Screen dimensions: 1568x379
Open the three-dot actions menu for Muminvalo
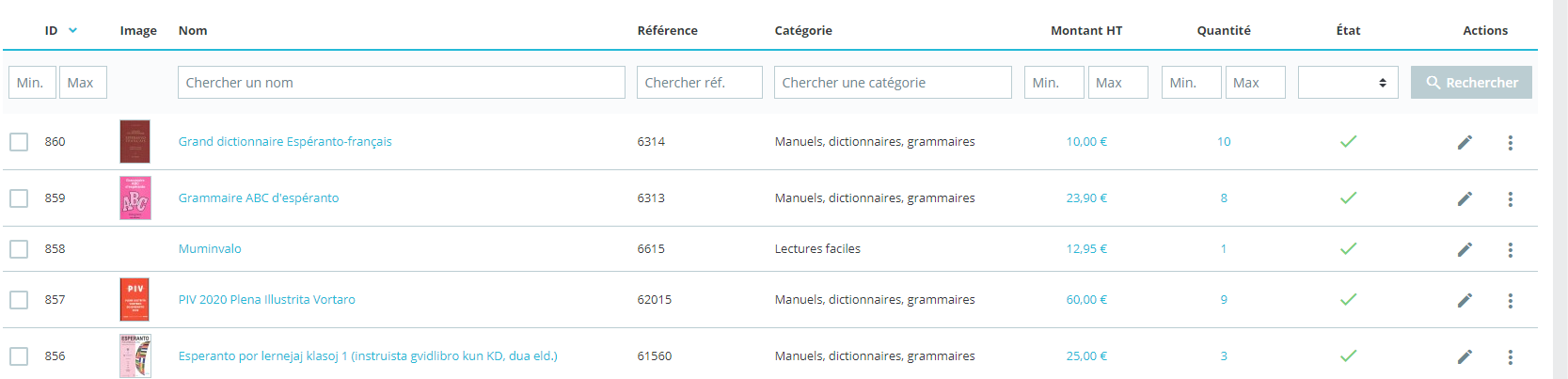(x=1510, y=249)
